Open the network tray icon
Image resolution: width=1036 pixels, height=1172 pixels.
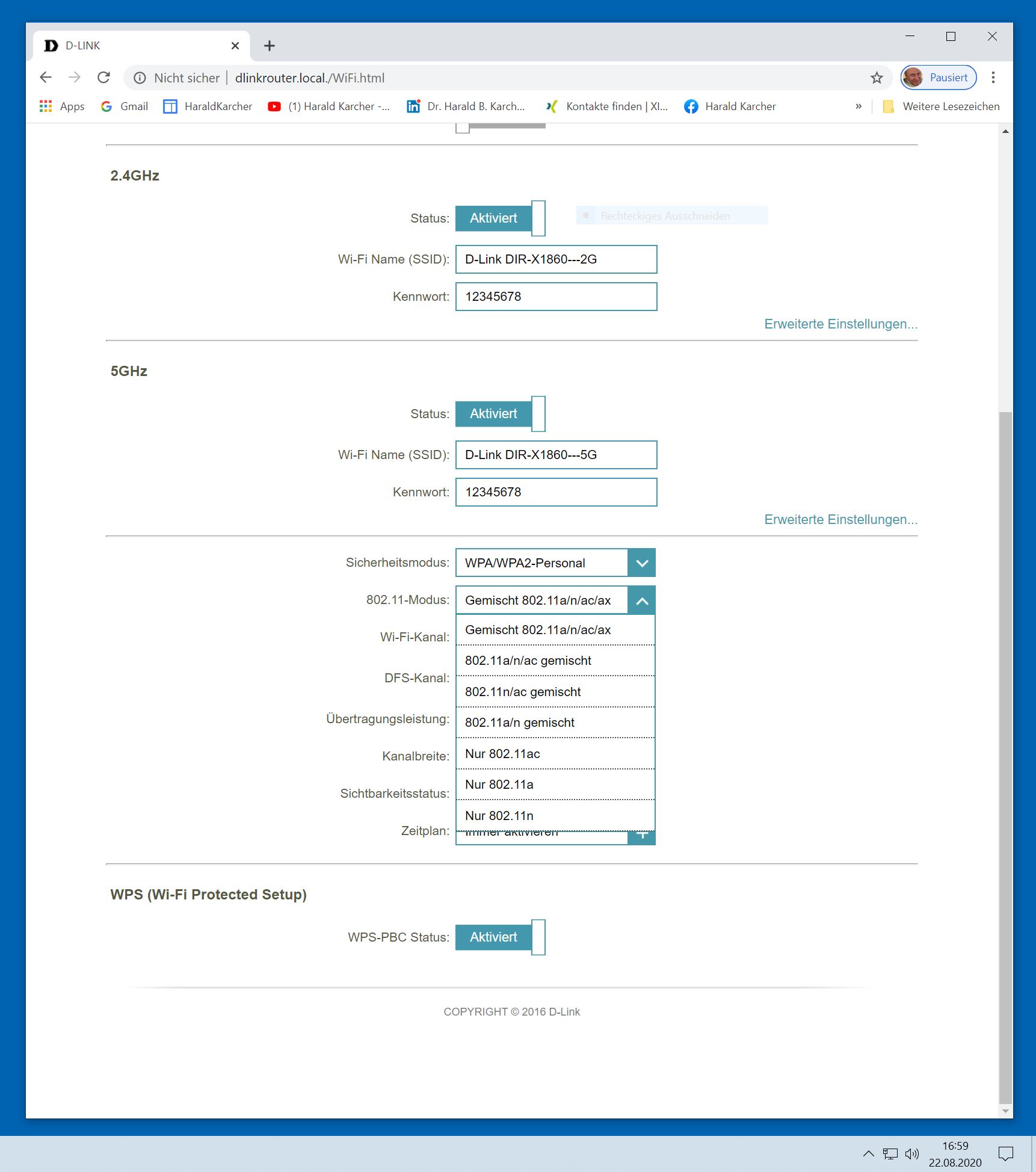coord(890,1153)
